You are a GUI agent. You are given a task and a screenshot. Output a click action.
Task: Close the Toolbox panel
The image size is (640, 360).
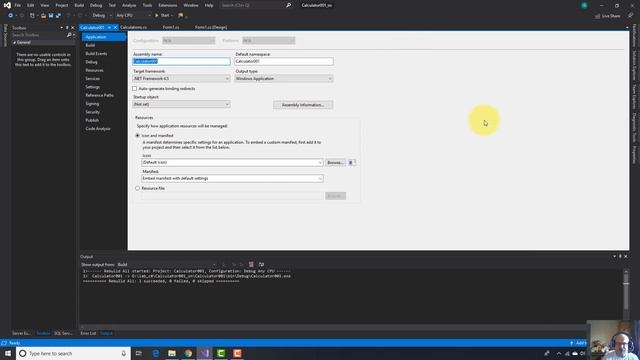(x=73, y=28)
